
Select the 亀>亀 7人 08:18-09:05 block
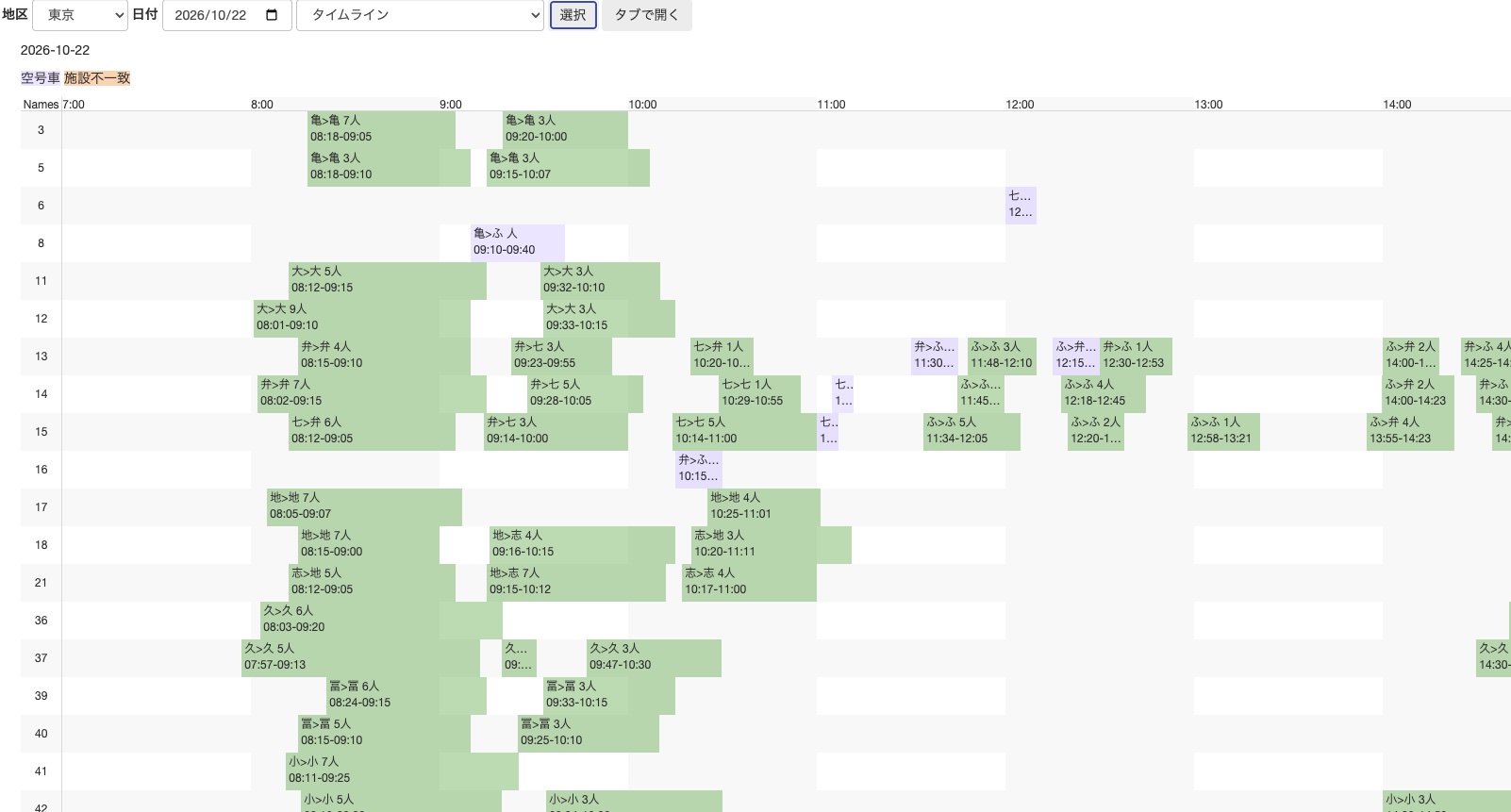click(x=381, y=129)
